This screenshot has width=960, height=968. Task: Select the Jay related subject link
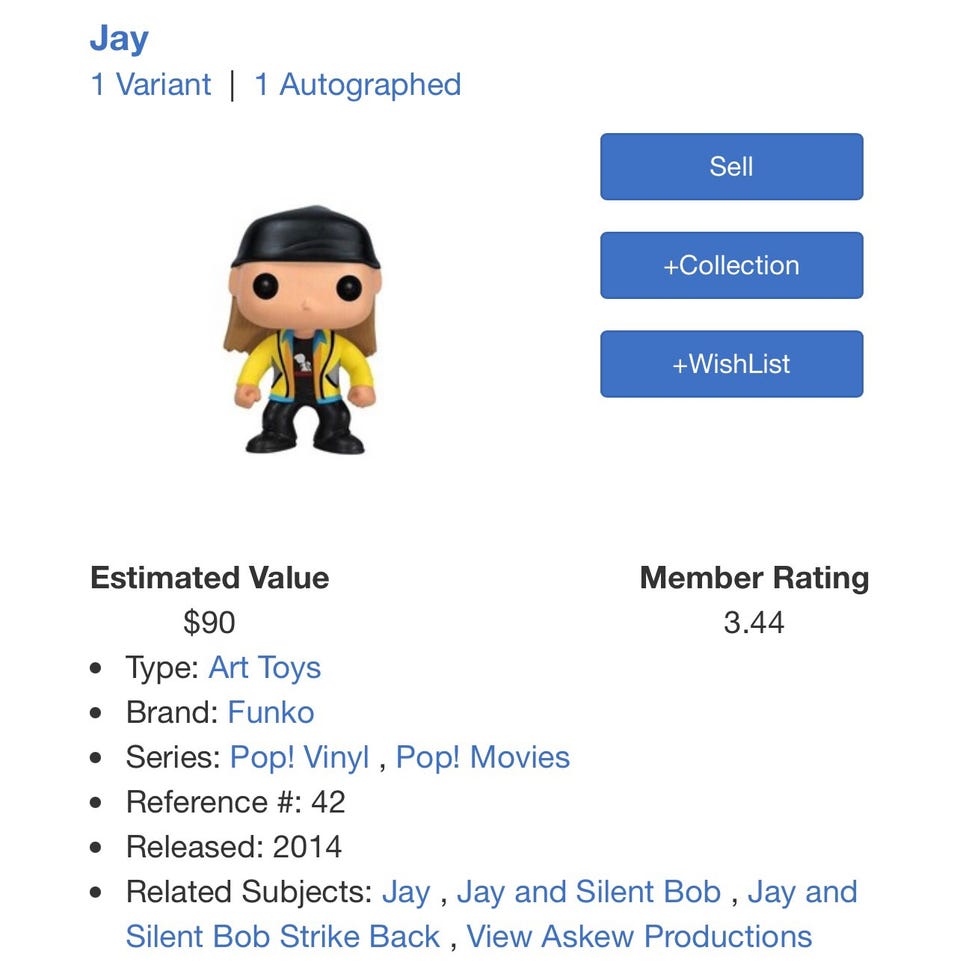pyautogui.click(x=405, y=892)
